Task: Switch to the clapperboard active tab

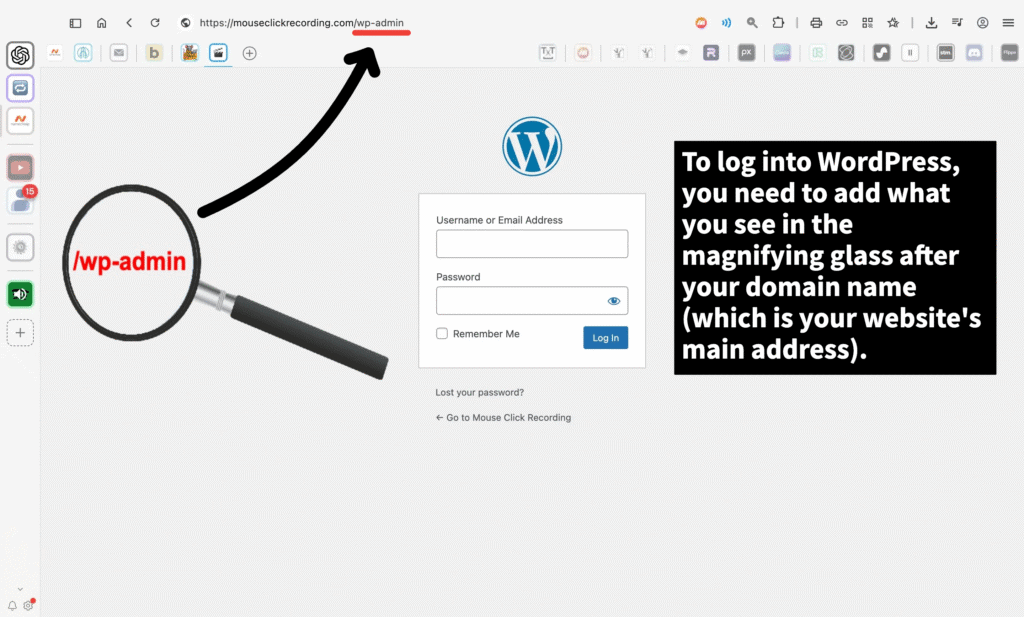Action: click(218, 53)
